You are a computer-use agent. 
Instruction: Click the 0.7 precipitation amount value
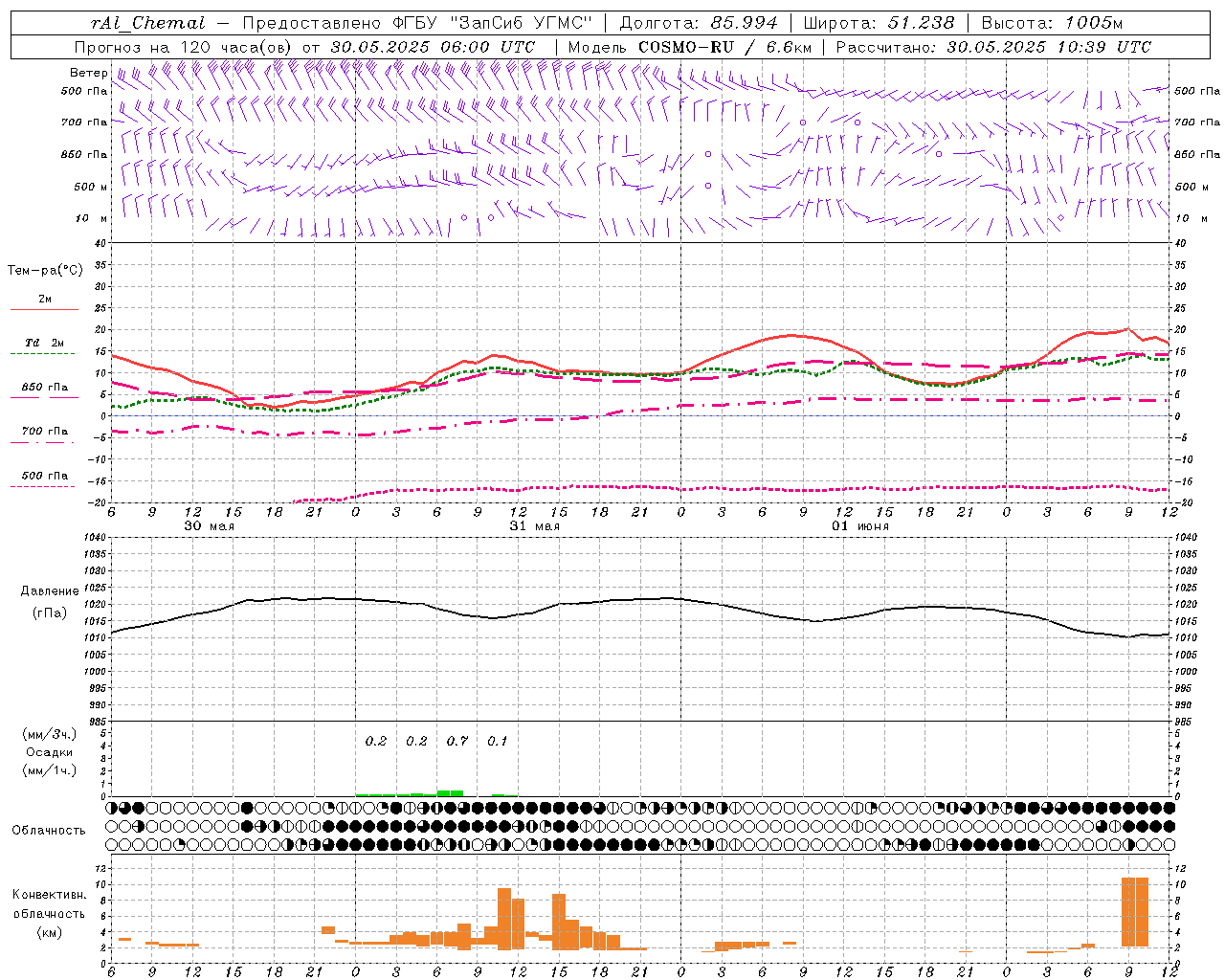tap(457, 741)
